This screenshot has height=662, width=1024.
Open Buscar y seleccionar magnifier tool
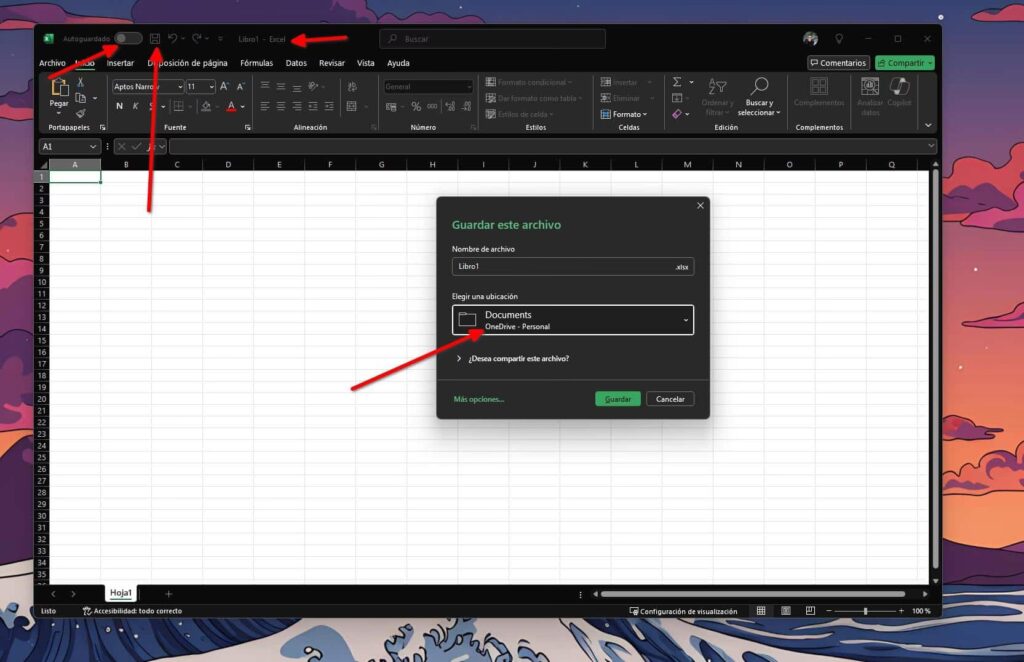(x=759, y=87)
